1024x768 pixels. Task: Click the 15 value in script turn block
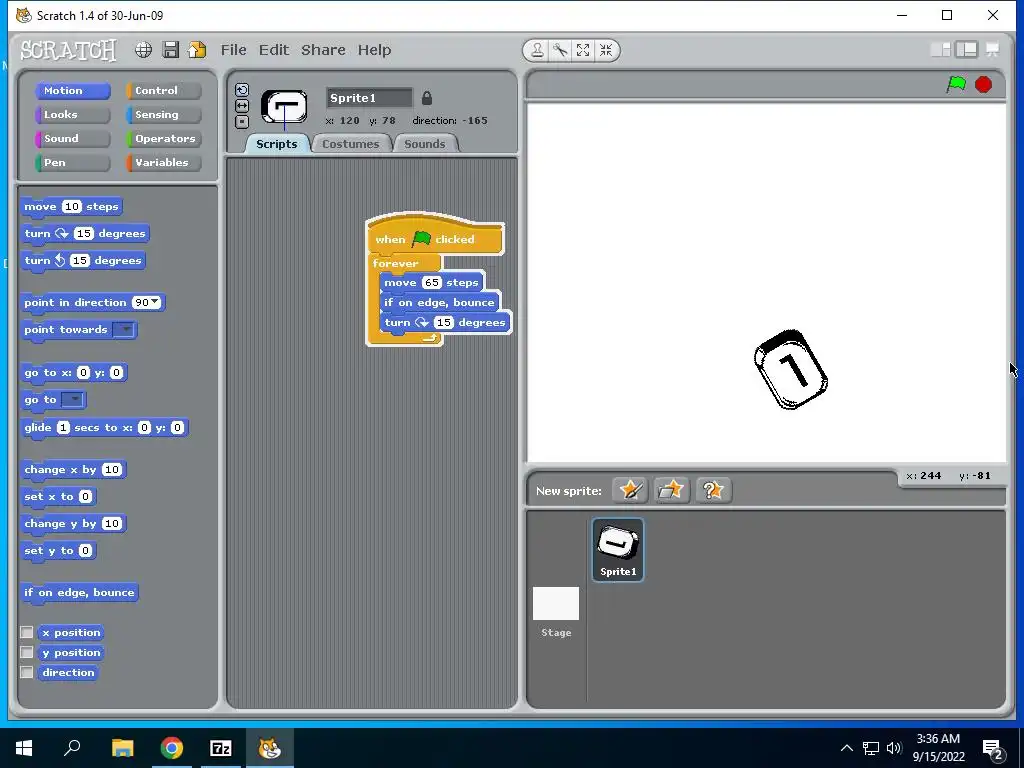[443, 323]
